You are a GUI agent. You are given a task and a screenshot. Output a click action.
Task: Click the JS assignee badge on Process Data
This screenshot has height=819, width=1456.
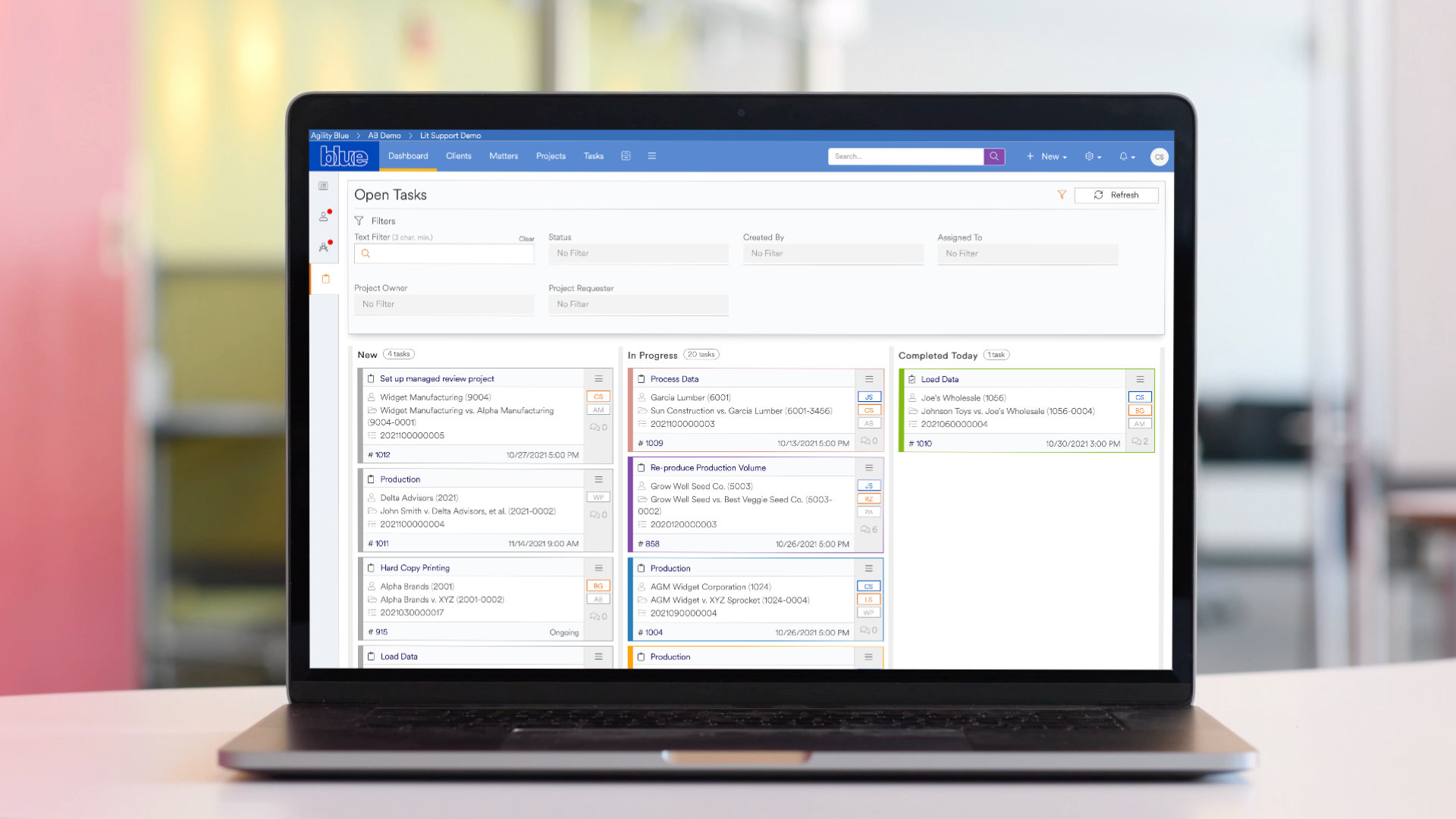point(869,397)
